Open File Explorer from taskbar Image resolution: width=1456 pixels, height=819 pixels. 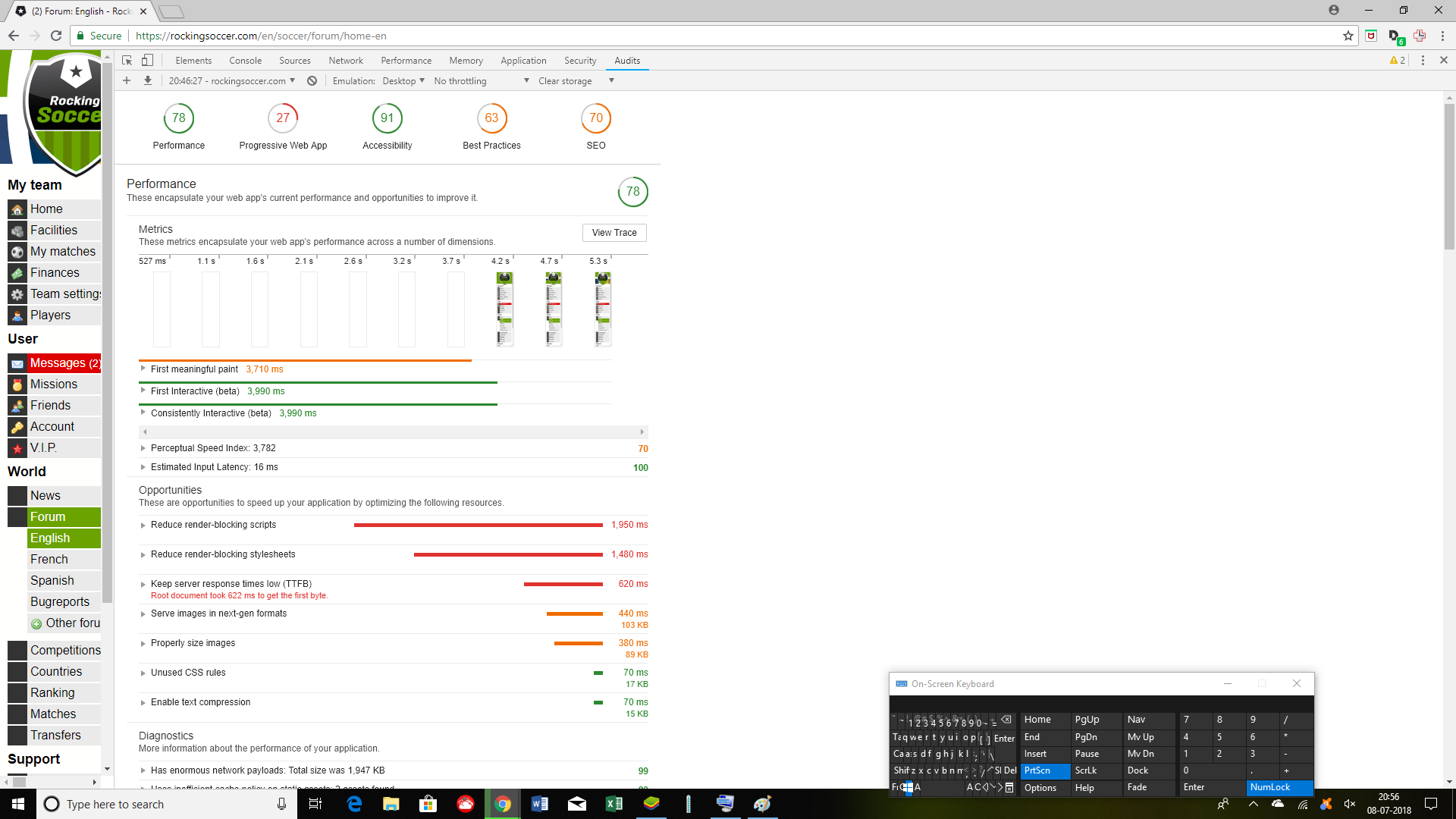tap(391, 804)
